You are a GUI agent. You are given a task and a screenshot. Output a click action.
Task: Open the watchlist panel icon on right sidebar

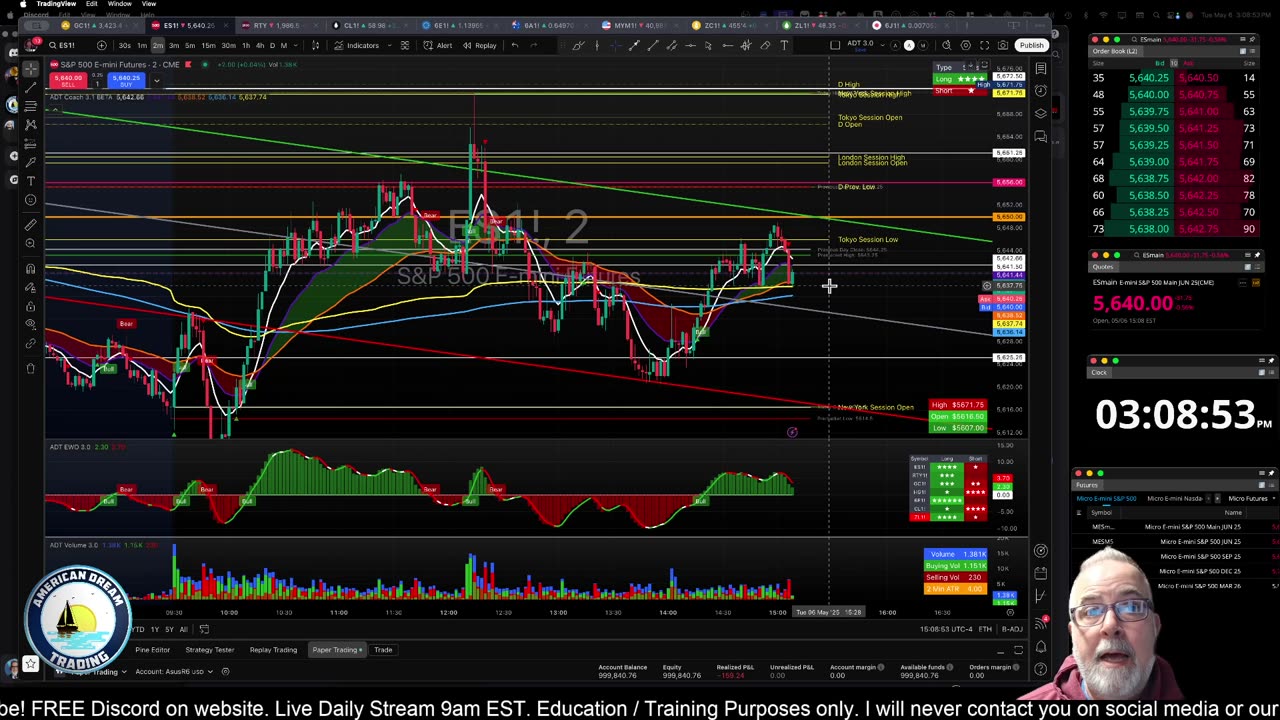(1041, 69)
